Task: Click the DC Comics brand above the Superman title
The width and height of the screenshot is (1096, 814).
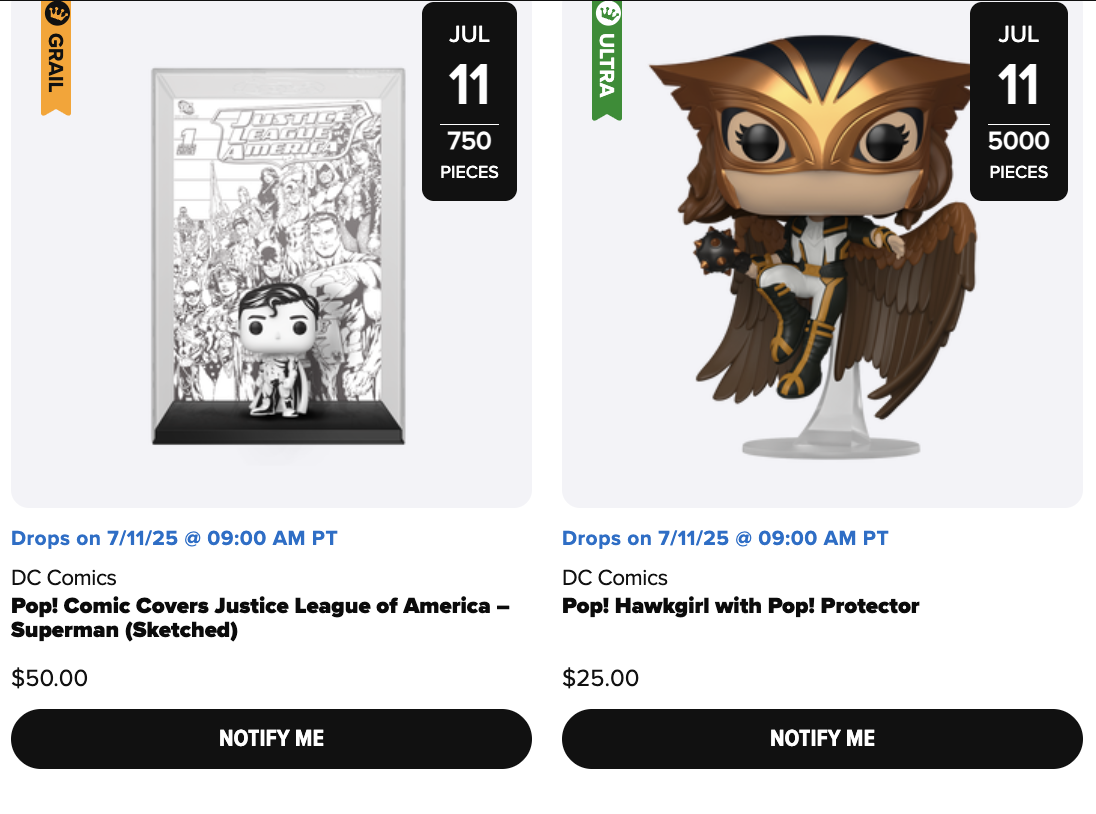Action: 64,578
